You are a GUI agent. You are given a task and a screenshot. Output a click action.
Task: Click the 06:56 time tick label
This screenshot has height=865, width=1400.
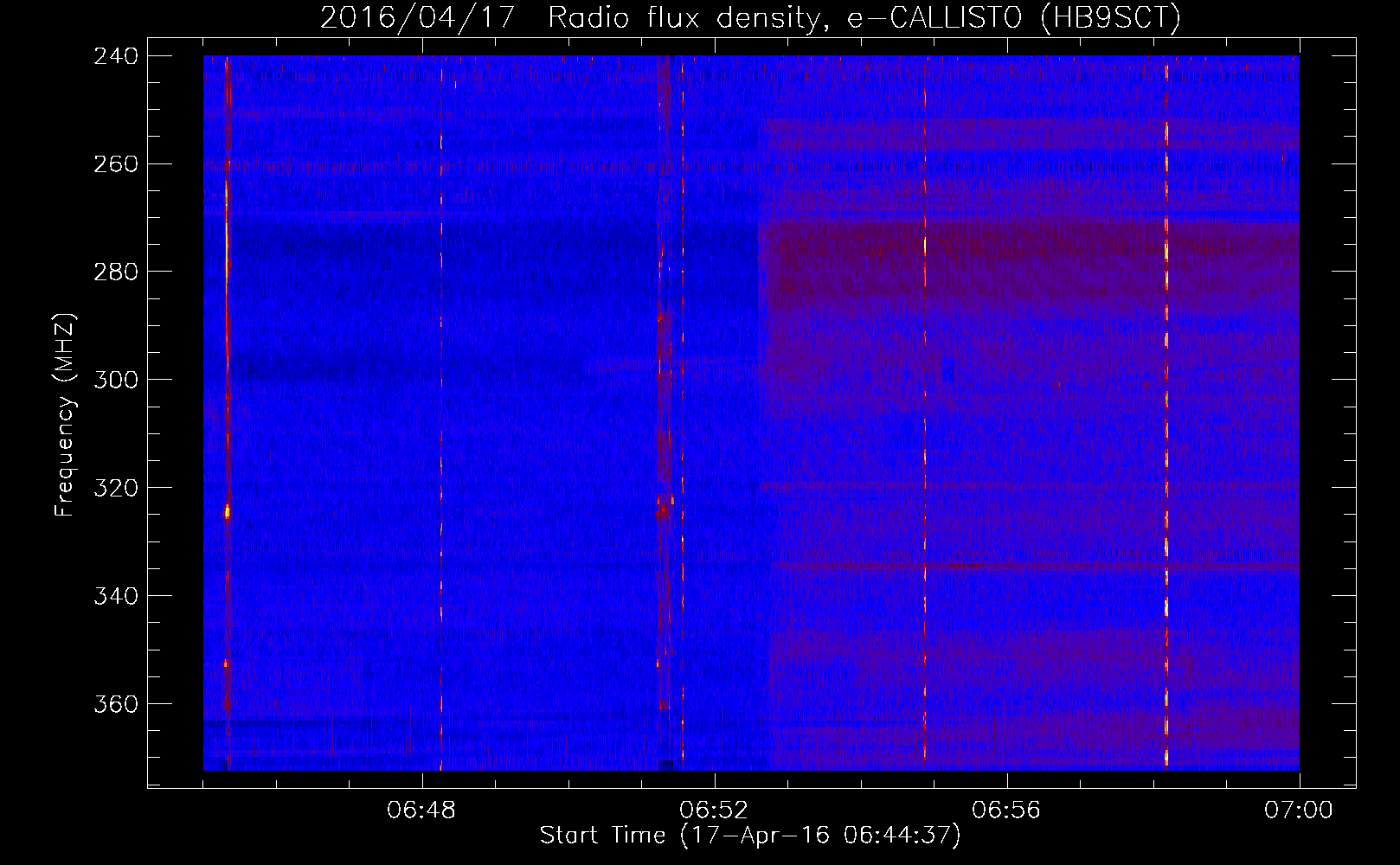1006,811
